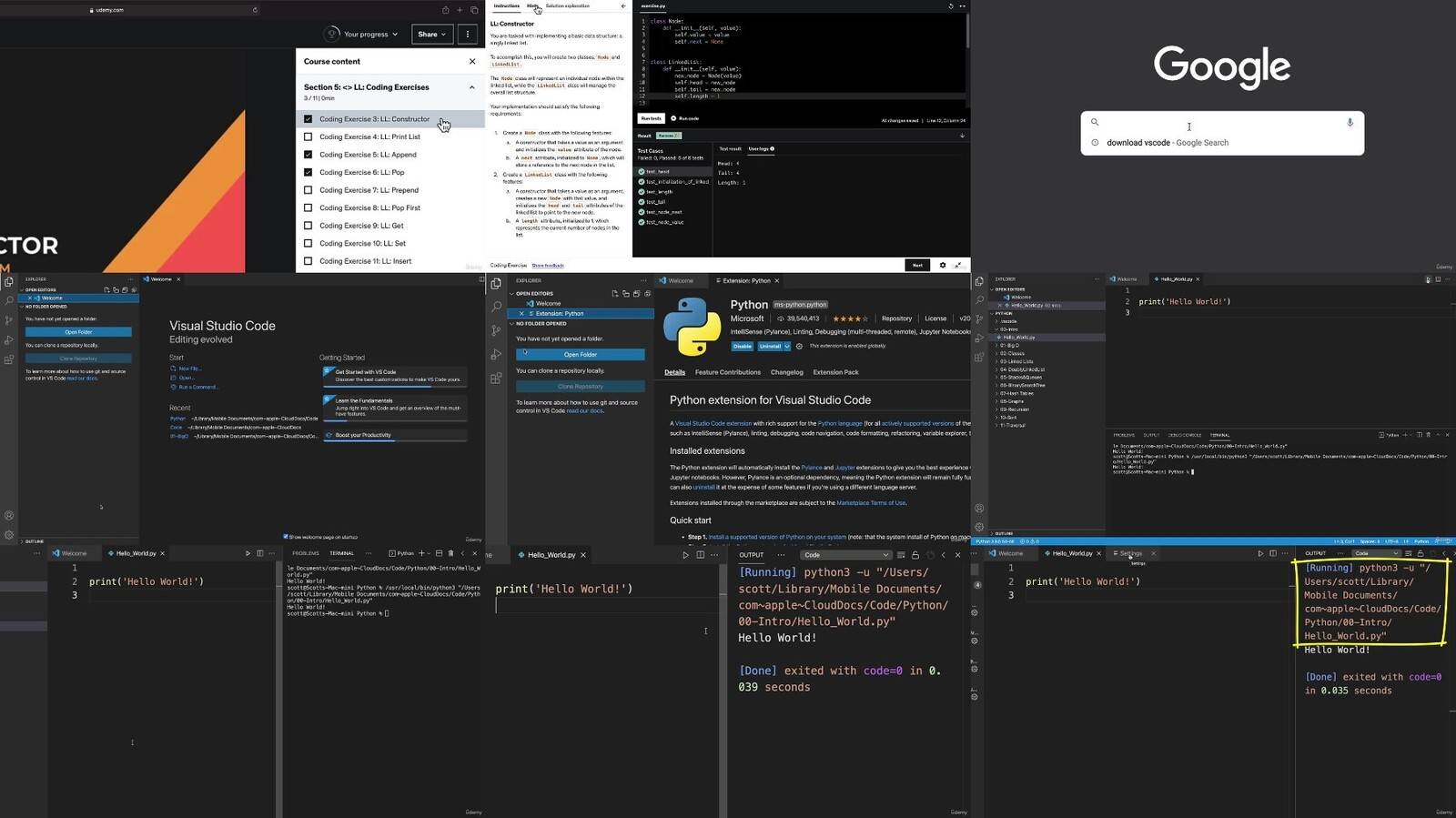This screenshot has height=818, width=1456.
Task: Open Run and Debug in the Python extension window
Action: pyautogui.click(x=496, y=354)
